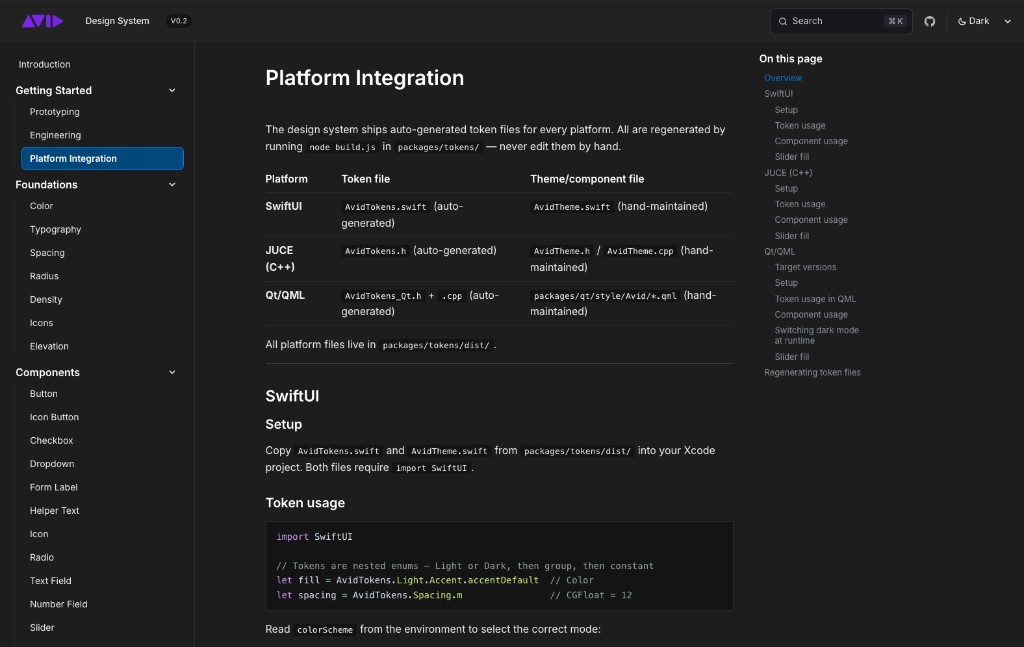This screenshot has width=1024, height=647.
Task: Click the Platform Integration page heading
Action: coord(364,78)
